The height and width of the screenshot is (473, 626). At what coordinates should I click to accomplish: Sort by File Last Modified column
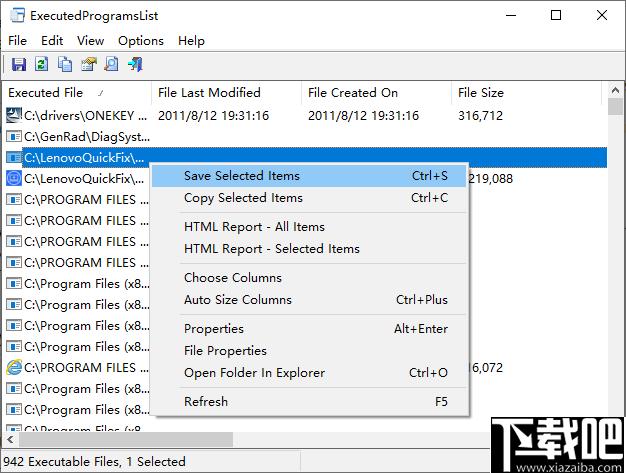point(227,93)
